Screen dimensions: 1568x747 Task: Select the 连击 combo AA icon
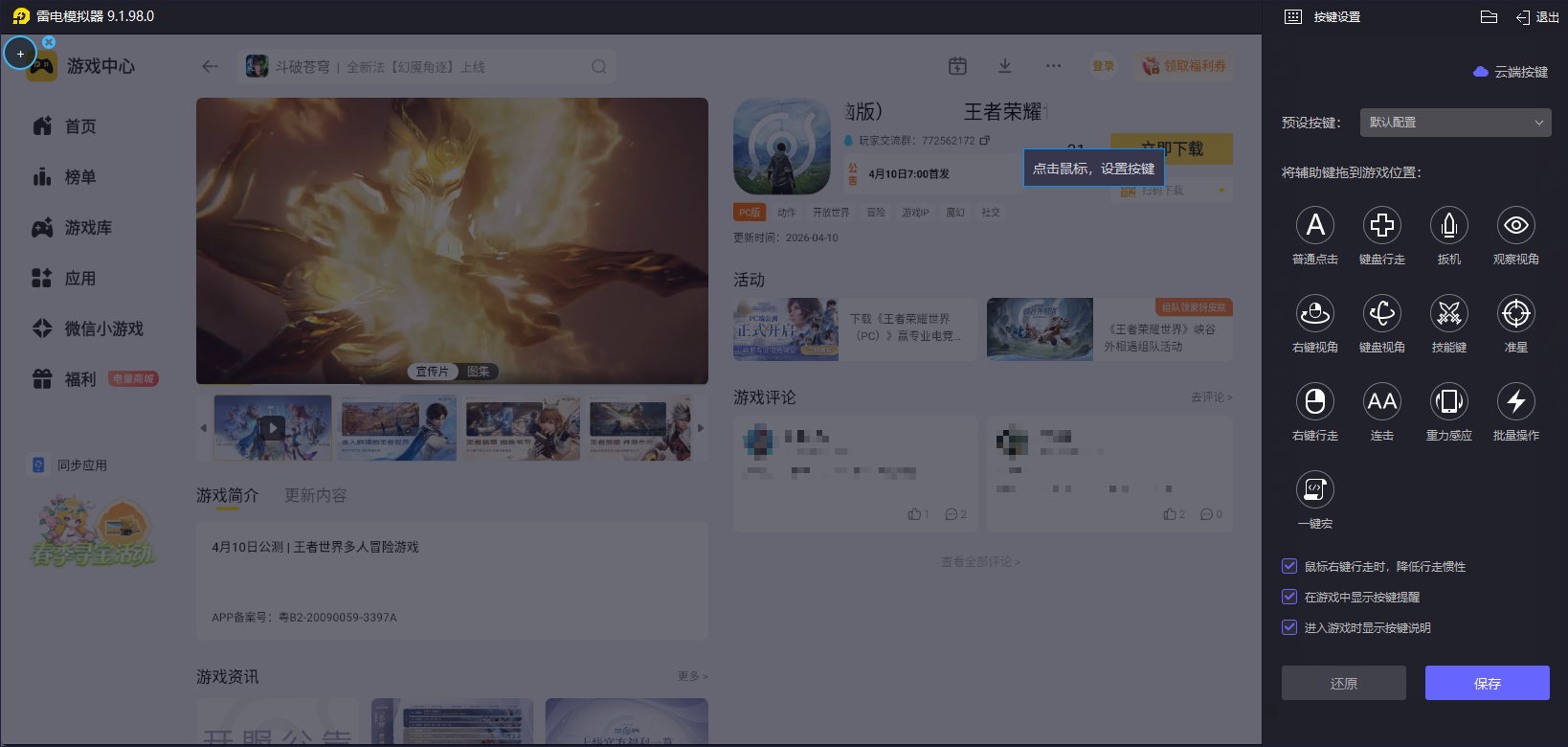1382,401
